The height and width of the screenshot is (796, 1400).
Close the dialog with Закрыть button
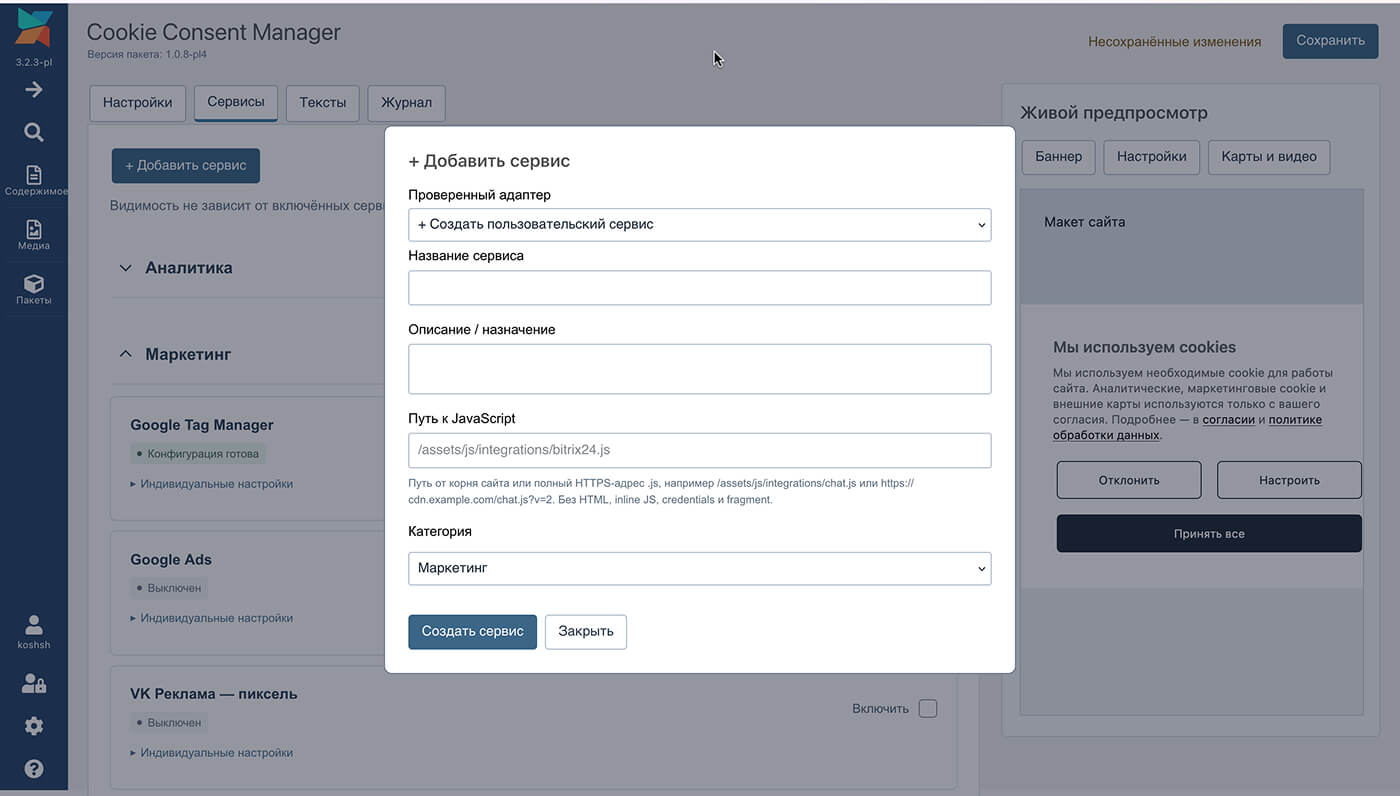pyautogui.click(x=586, y=632)
